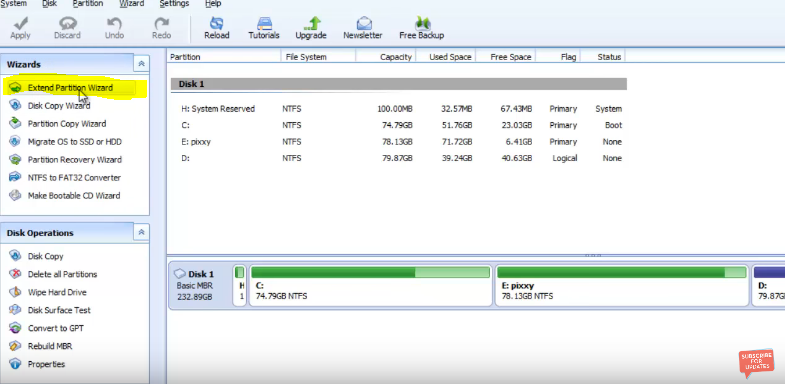785x384 pixels.
Task: Sort by Free Space column header
Action: (x=506, y=57)
